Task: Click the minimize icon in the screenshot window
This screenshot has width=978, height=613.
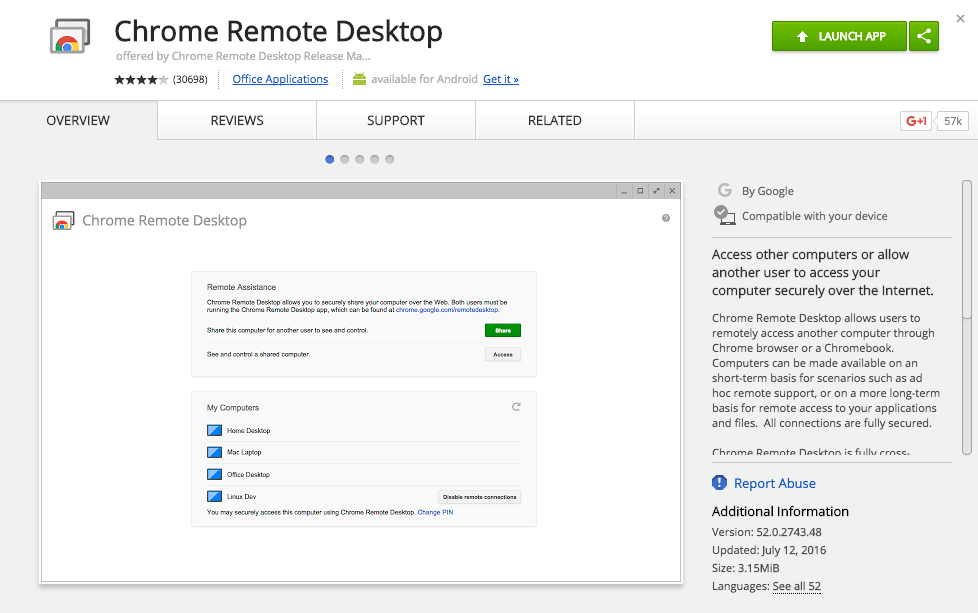Action: 624,191
